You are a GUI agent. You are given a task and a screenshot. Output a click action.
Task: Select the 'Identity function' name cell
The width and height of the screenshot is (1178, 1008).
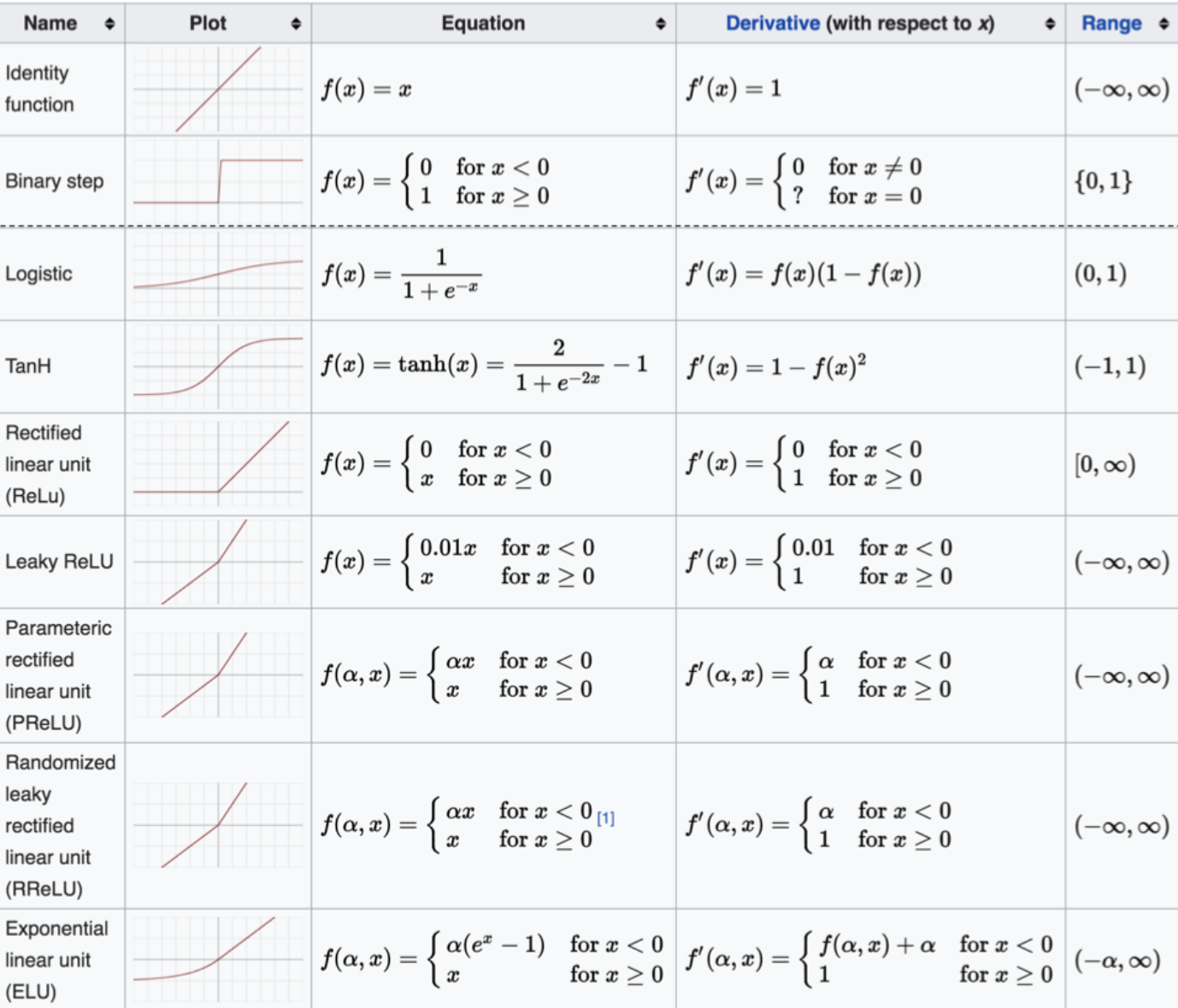(x=62, y=89)
